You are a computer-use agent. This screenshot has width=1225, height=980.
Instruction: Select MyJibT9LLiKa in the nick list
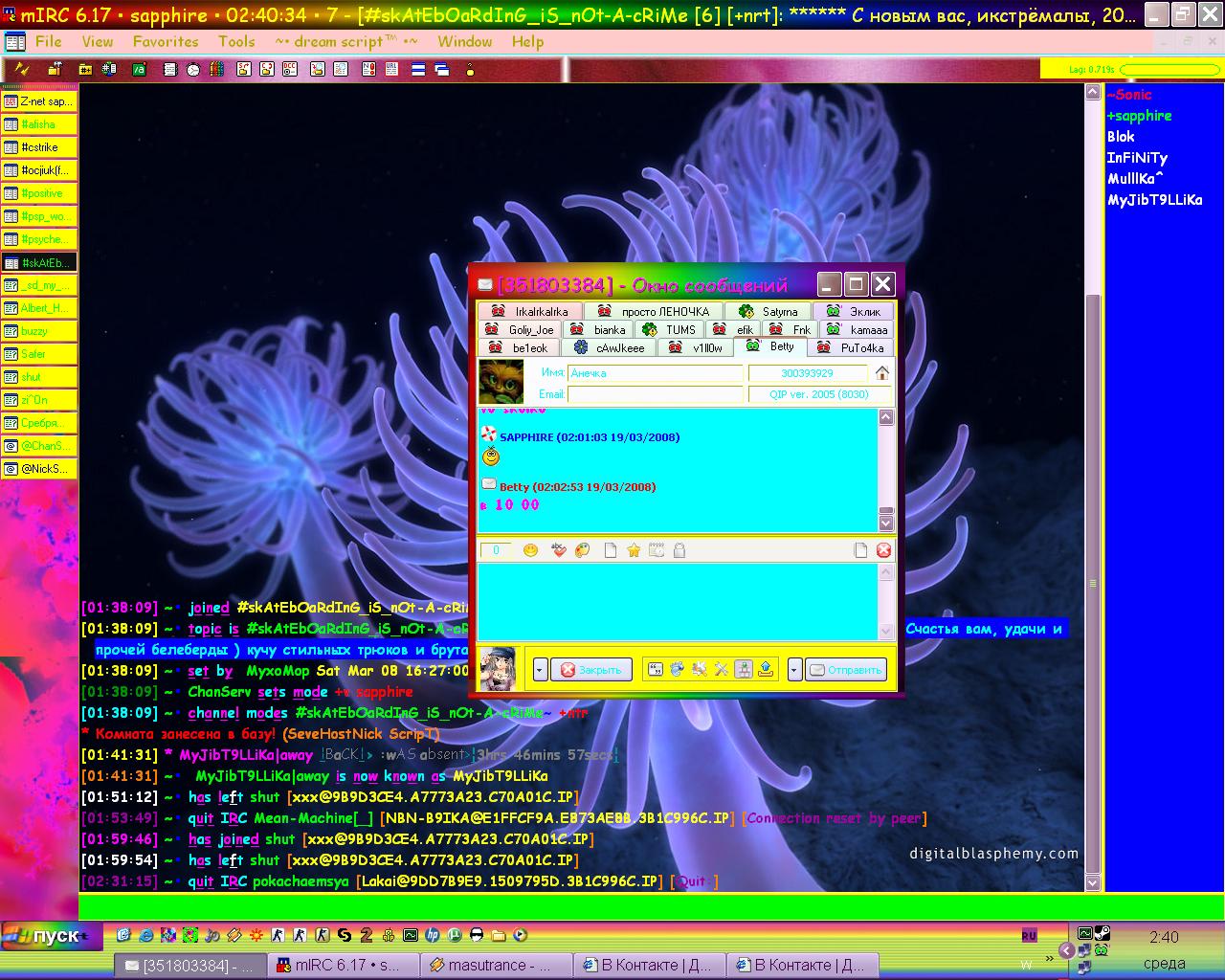point(1154,200)
